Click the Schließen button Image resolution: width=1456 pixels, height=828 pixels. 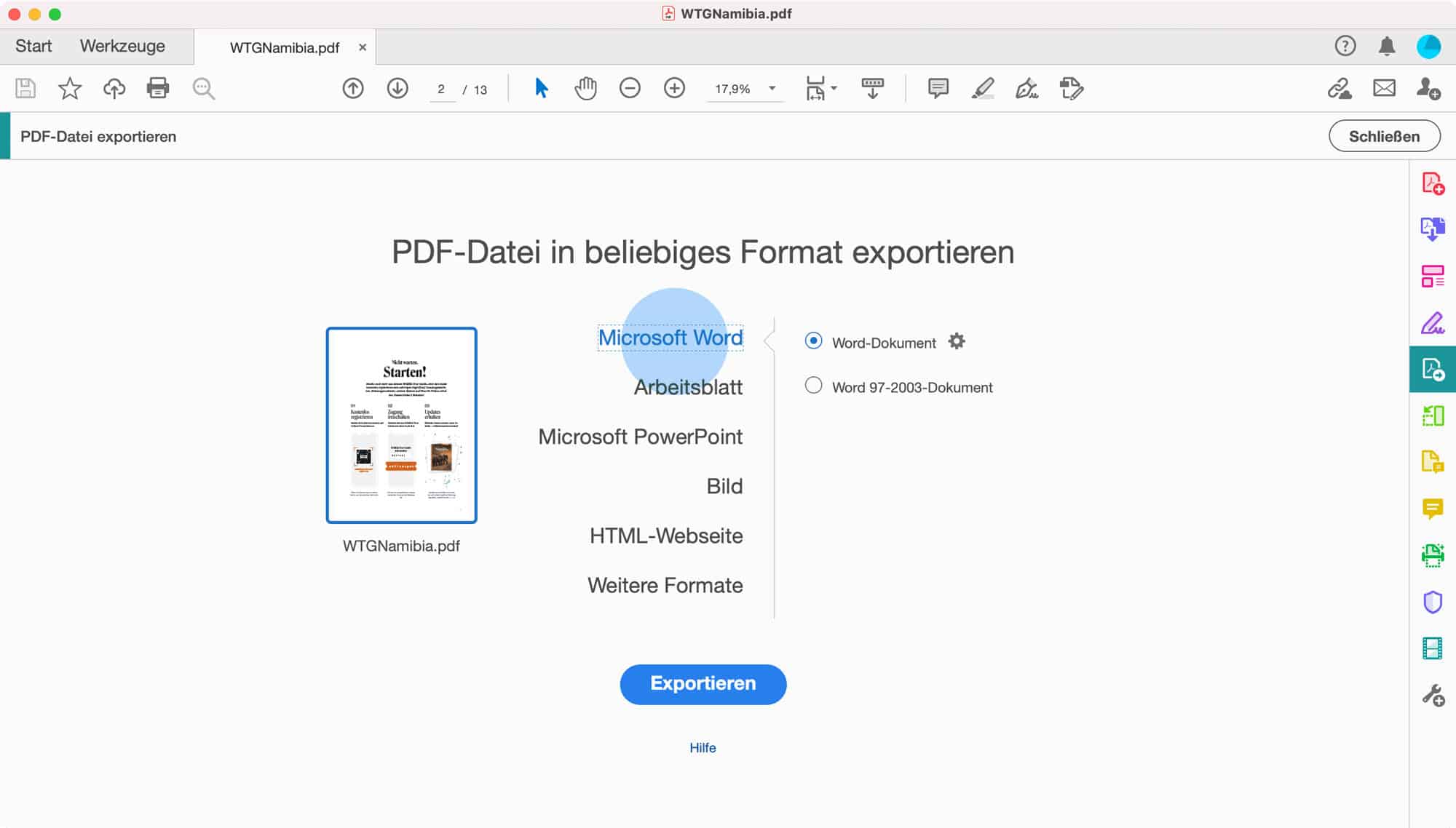1385,136
